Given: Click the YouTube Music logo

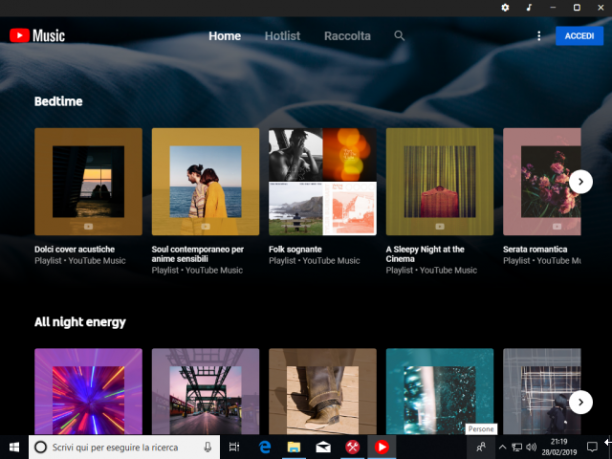Looking at the screenshot, I should [x=37, y=36].
